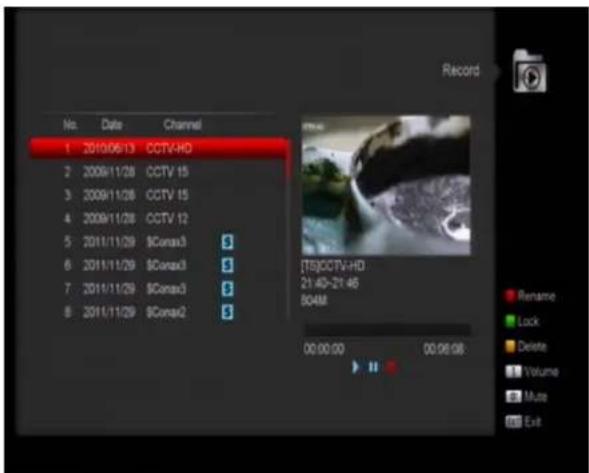This screenshot has width=589, height=473.
Task: Click the recording preview thumbnail
Action: (x=386, y=185)
